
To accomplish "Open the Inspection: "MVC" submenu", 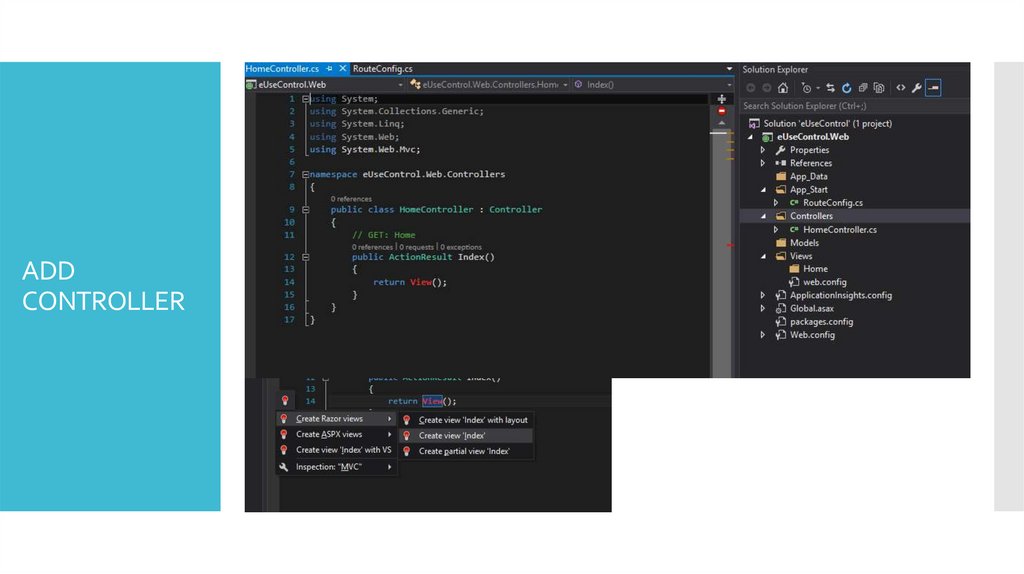I will [336, 467].
